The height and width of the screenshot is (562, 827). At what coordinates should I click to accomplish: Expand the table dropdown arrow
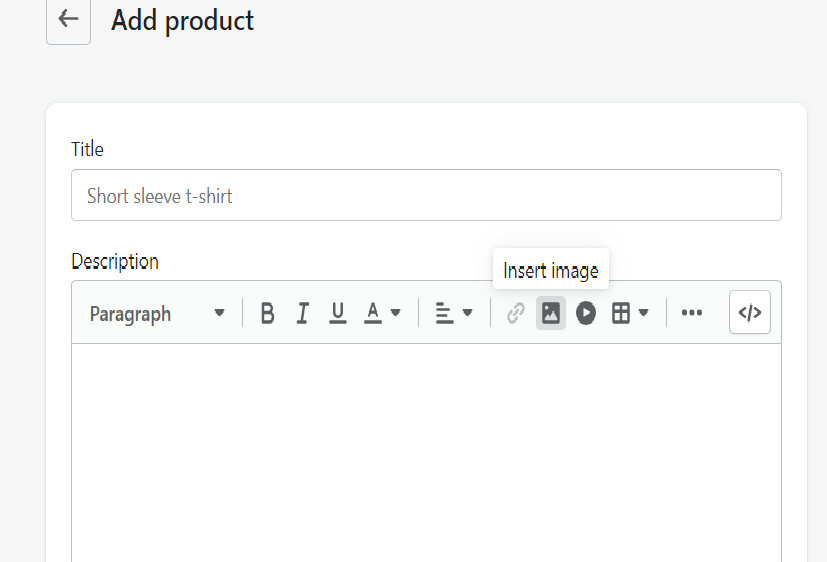(x=644, y=314)
